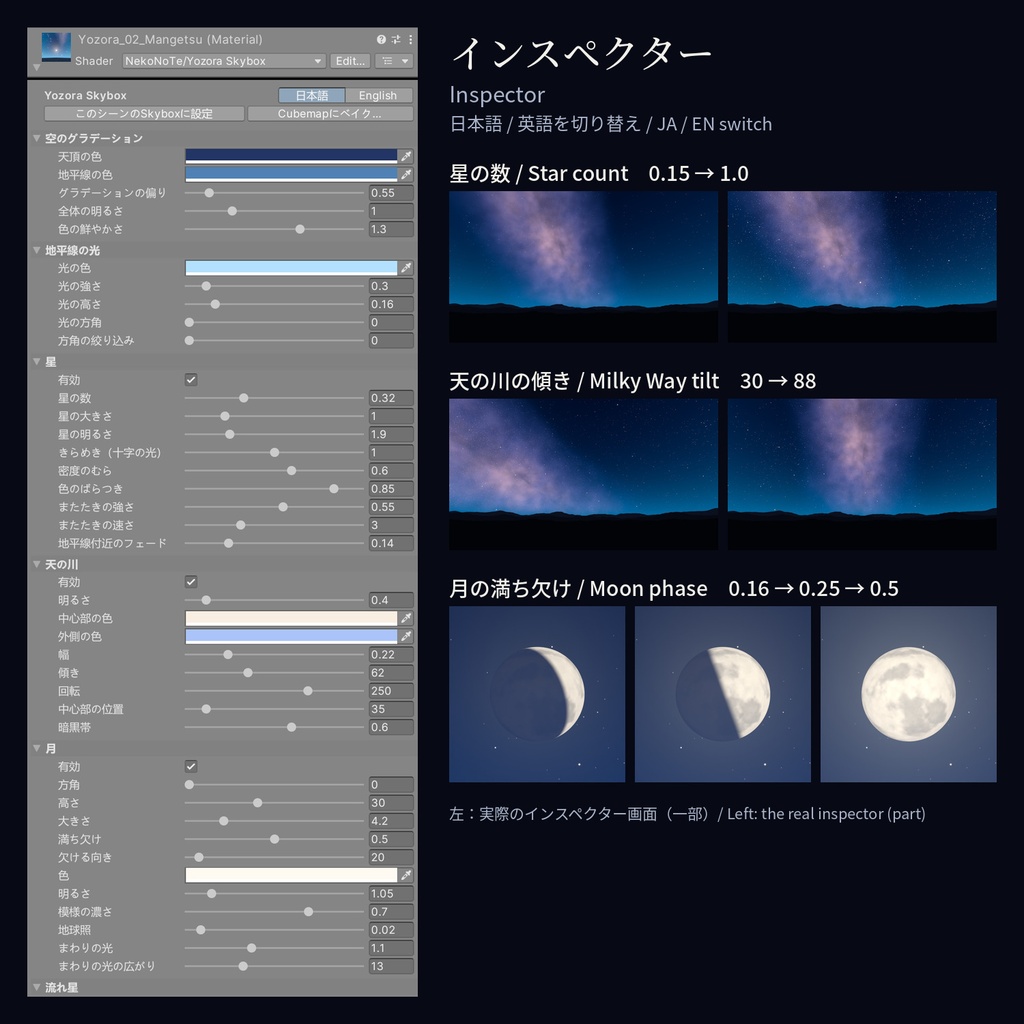Image resolution: width=1024 pixels, height=1024 pixels.
Task: Uncheck 有効 in the 天の川 section
Action: click(191, 582)
